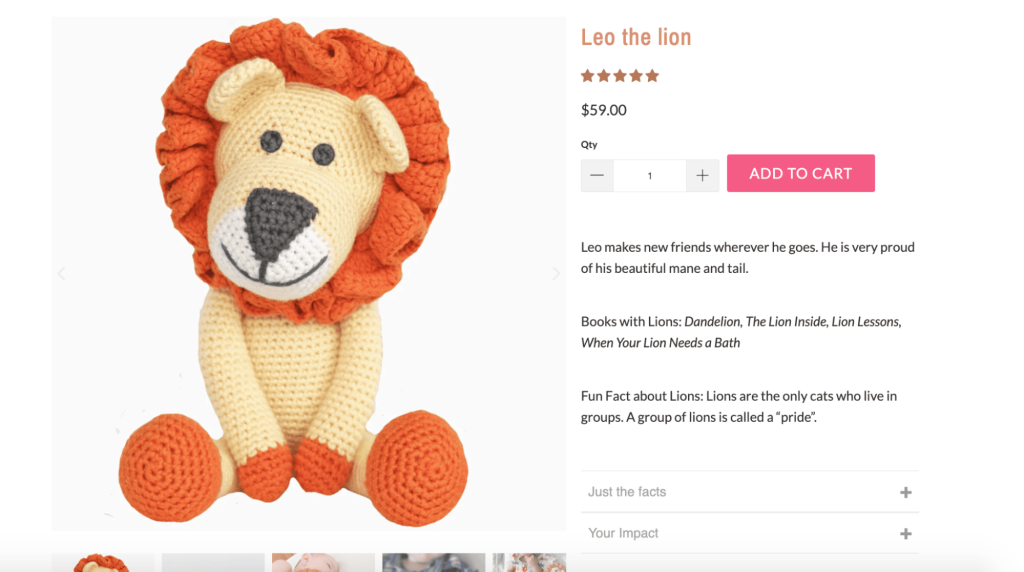Increase quantity with the plus button
Screen dimensions: 1024x572
point(702,176)
